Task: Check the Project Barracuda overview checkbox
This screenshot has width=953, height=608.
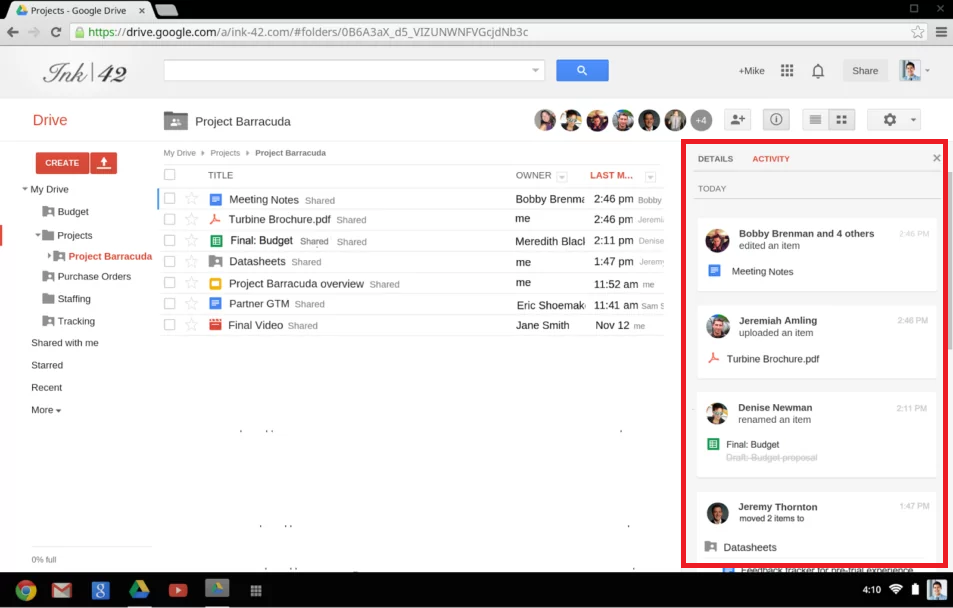Action: point(170,283)
